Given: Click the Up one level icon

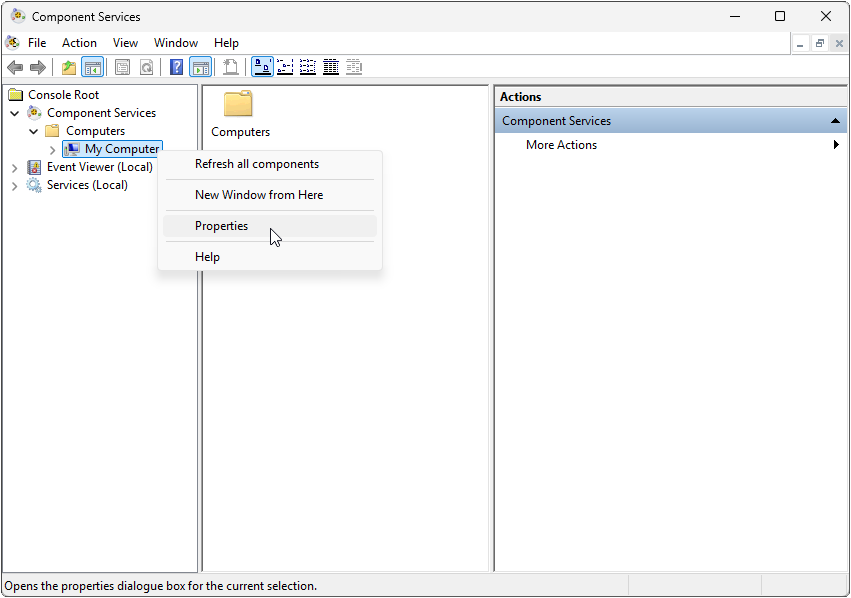Looking at the screenshot, I should [x=67, y=67].
